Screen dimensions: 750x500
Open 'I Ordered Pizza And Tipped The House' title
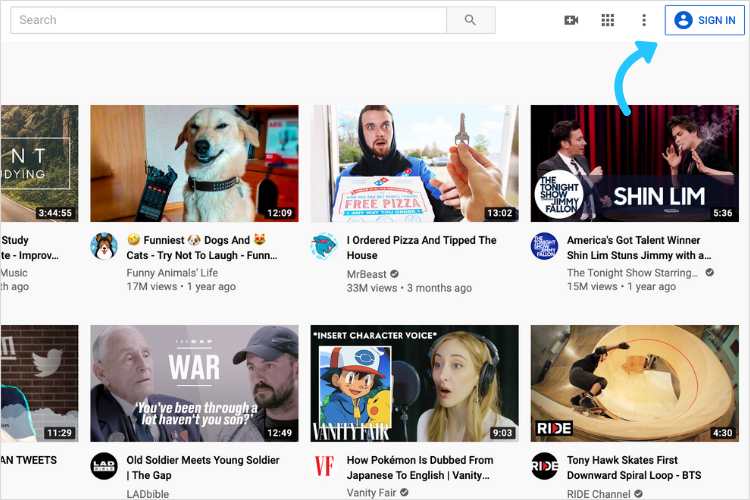pyautogui.click(x=421, y=247)
